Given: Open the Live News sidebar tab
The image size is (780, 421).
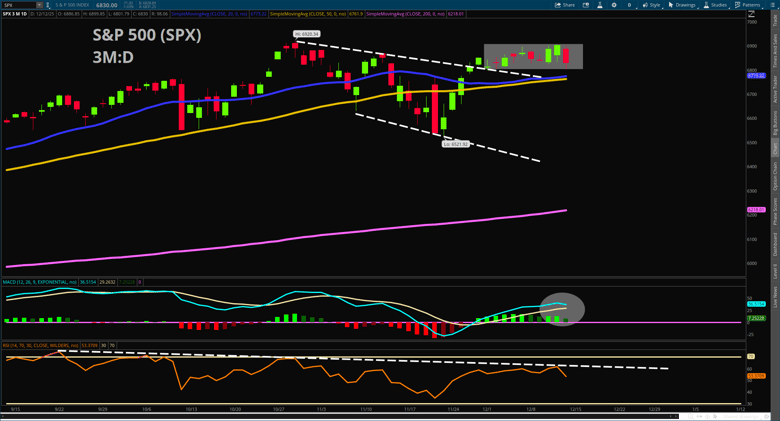Looking at the screenshot, I should click(775, 297).
